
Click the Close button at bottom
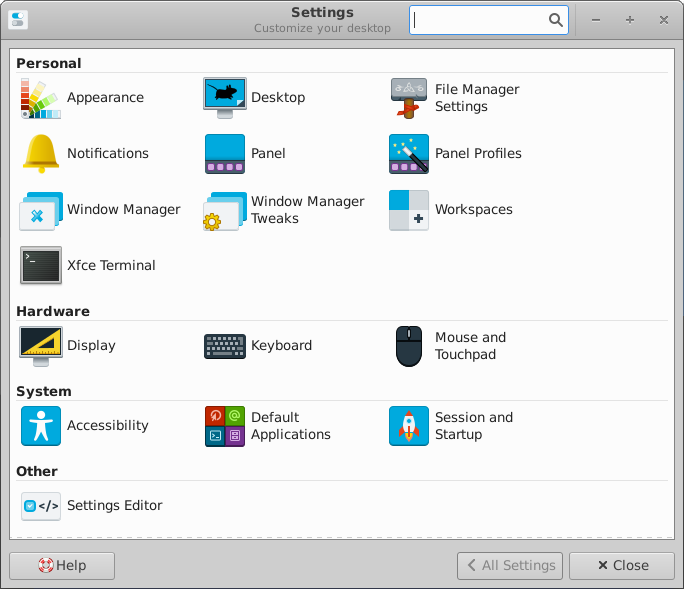coord(622,566)
